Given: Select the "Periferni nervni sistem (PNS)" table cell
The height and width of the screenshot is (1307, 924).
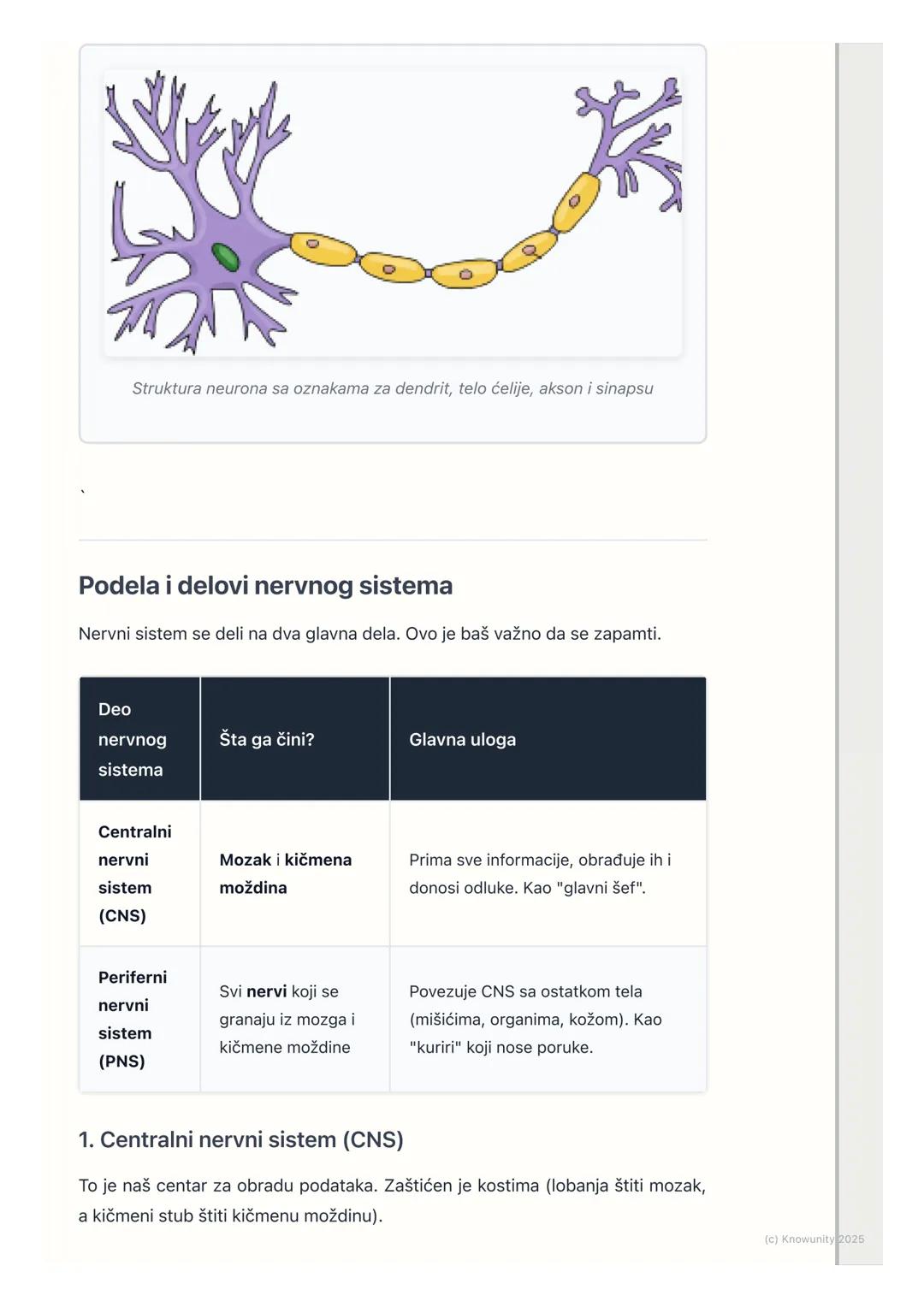Looking at the screenshot, I should (133, 1019).
